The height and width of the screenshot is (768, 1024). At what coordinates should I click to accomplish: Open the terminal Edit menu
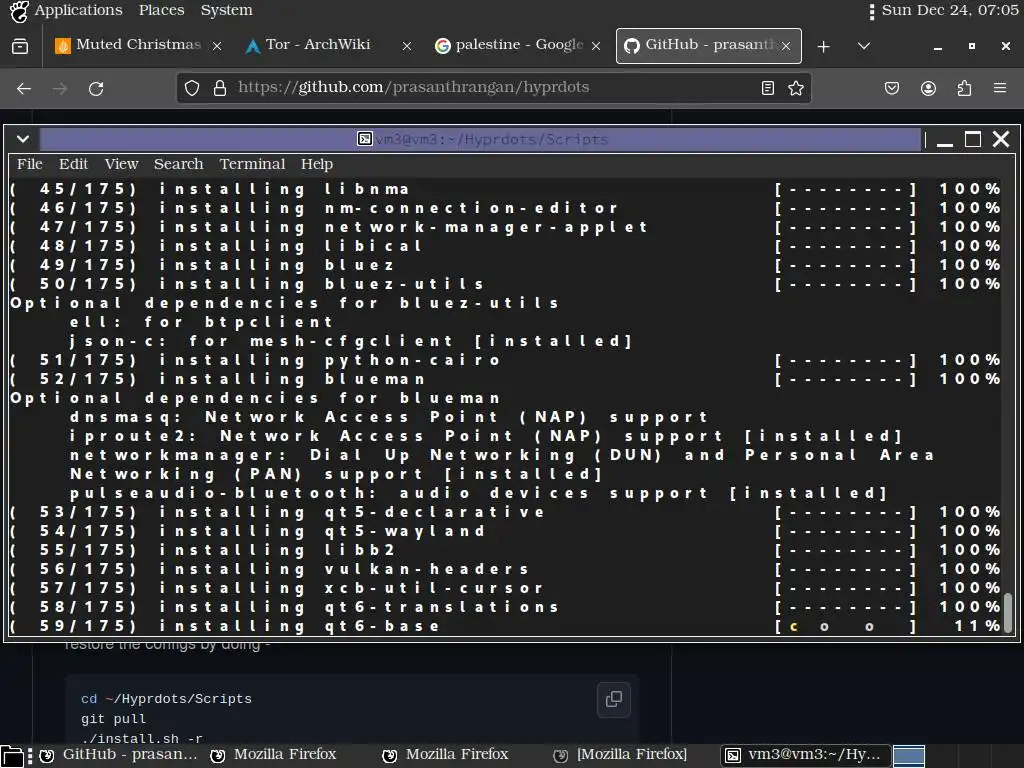click(x=73, y=164)
